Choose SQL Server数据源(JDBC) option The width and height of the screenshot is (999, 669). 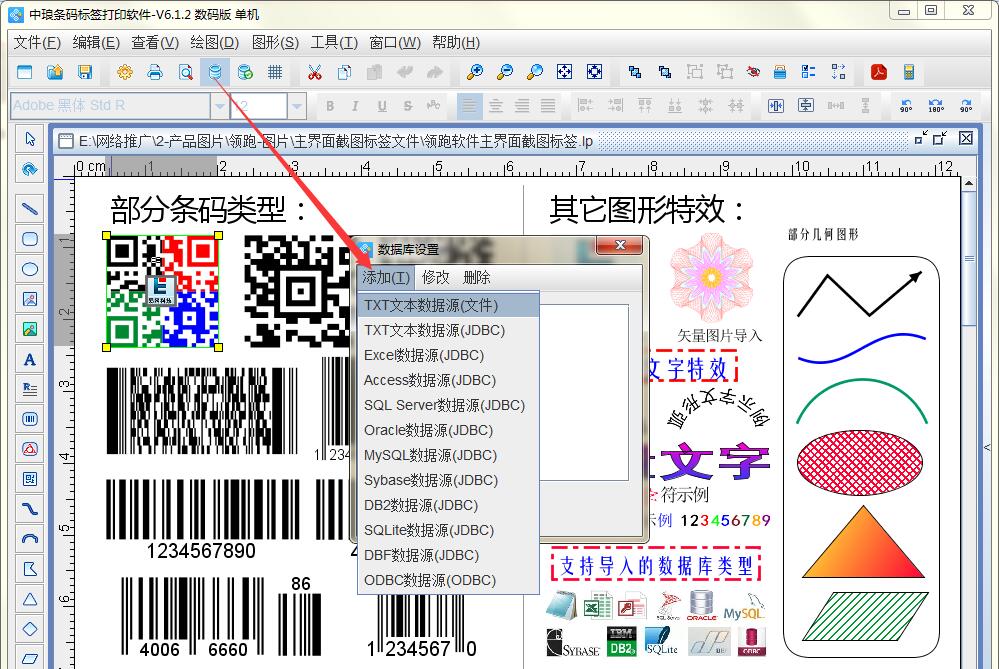pyautogui.click(x=449, y=405)
